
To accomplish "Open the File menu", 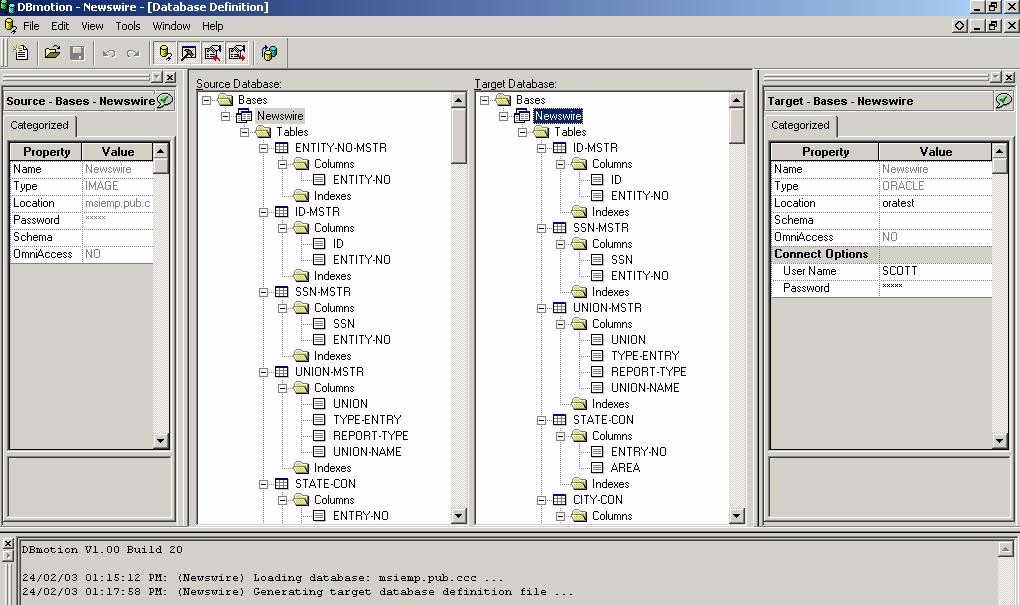I will pos(31,26).
